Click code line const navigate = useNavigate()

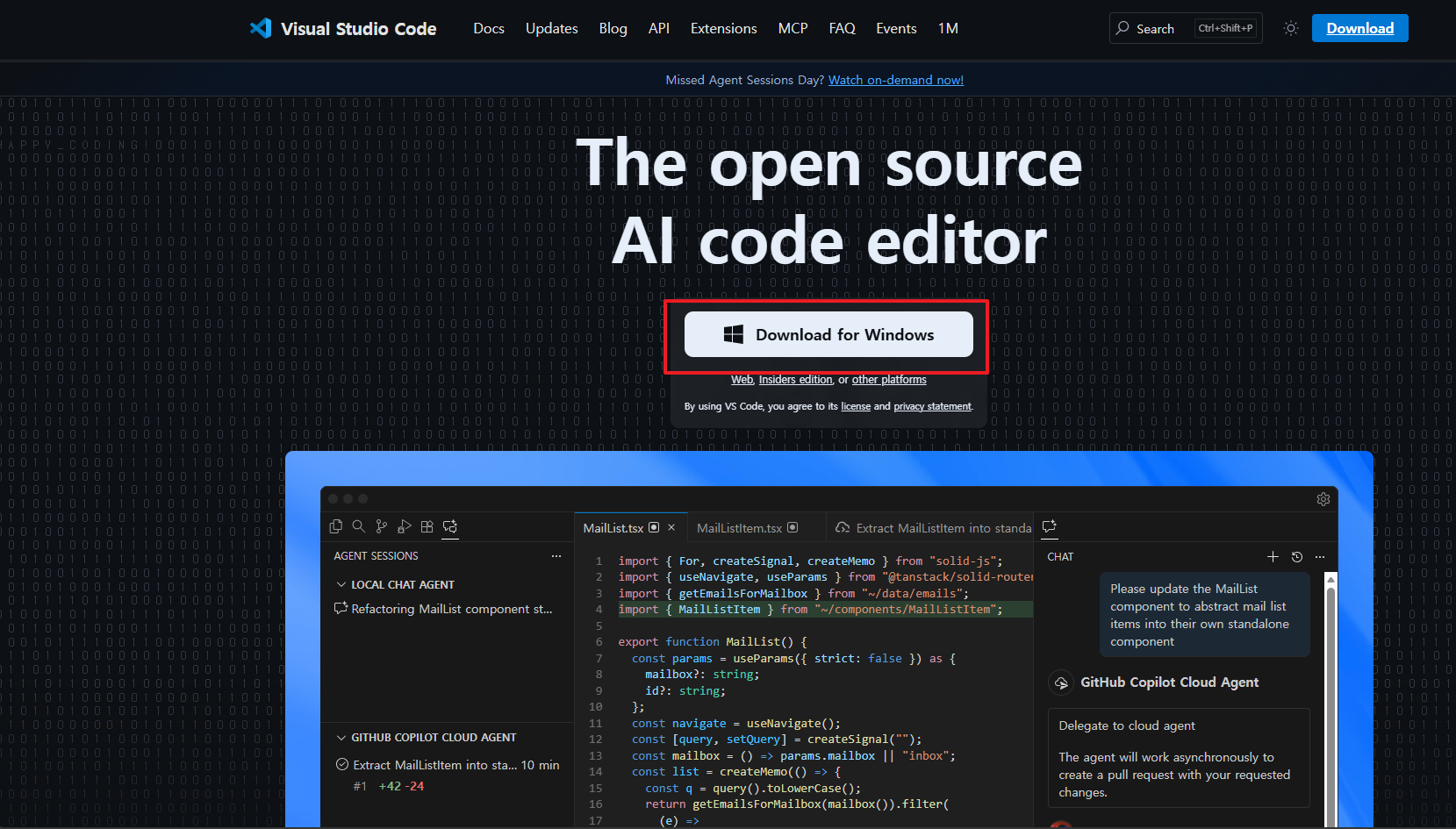click(x=736, y=724)
